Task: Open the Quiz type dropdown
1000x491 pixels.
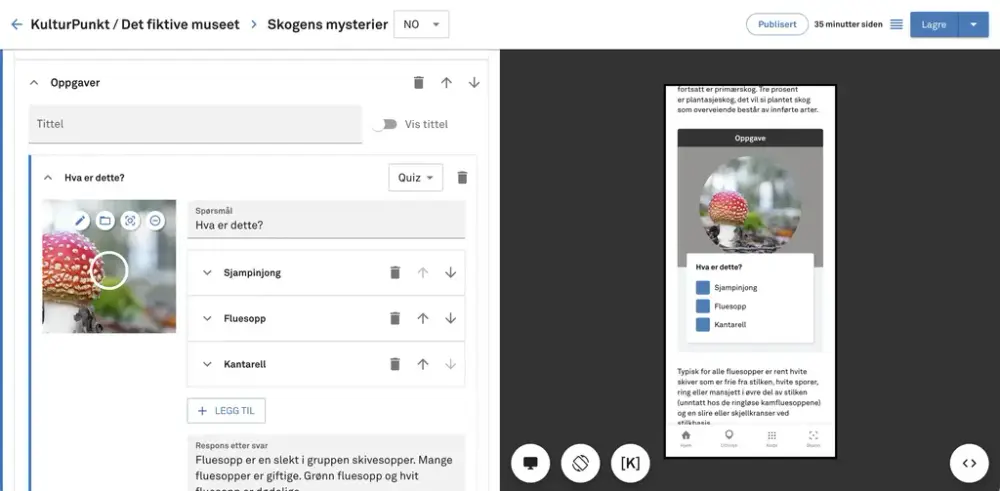Action: [415, 178]
